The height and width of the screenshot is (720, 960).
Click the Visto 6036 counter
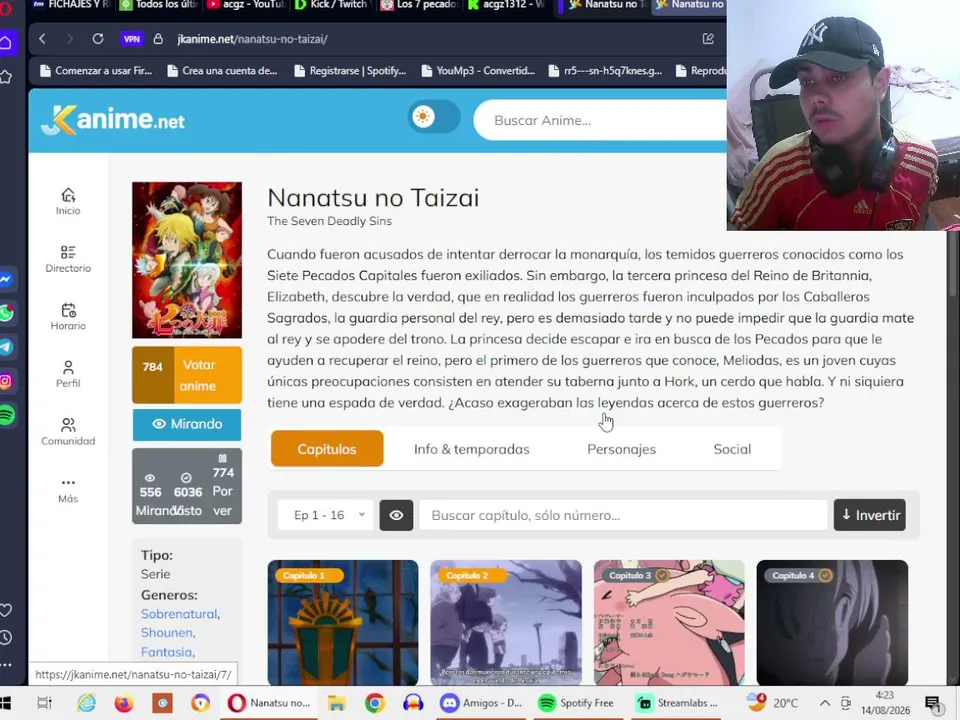click(x=187, y=495)
